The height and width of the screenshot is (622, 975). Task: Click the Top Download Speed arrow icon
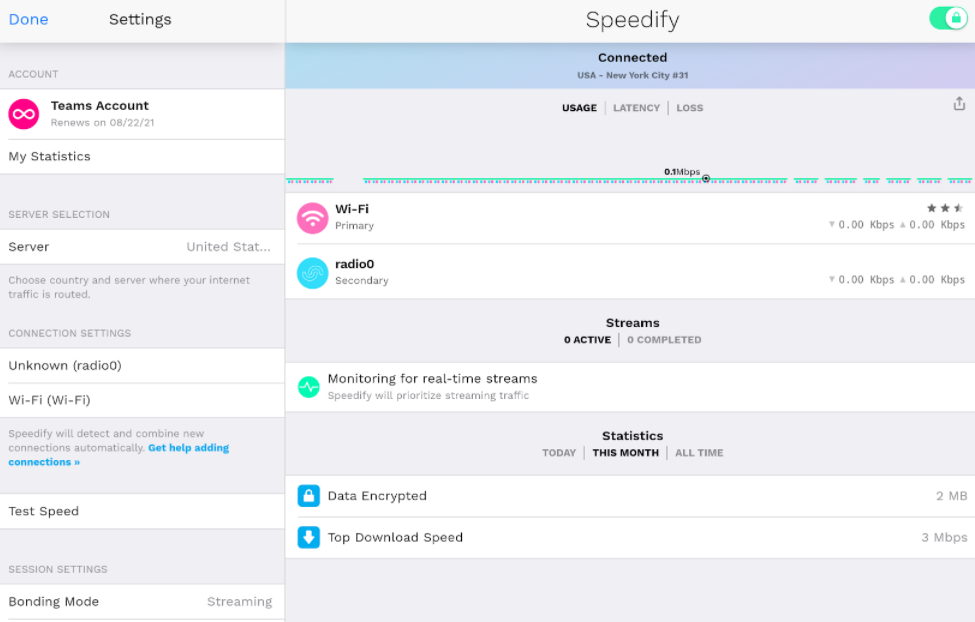[308, 537]
